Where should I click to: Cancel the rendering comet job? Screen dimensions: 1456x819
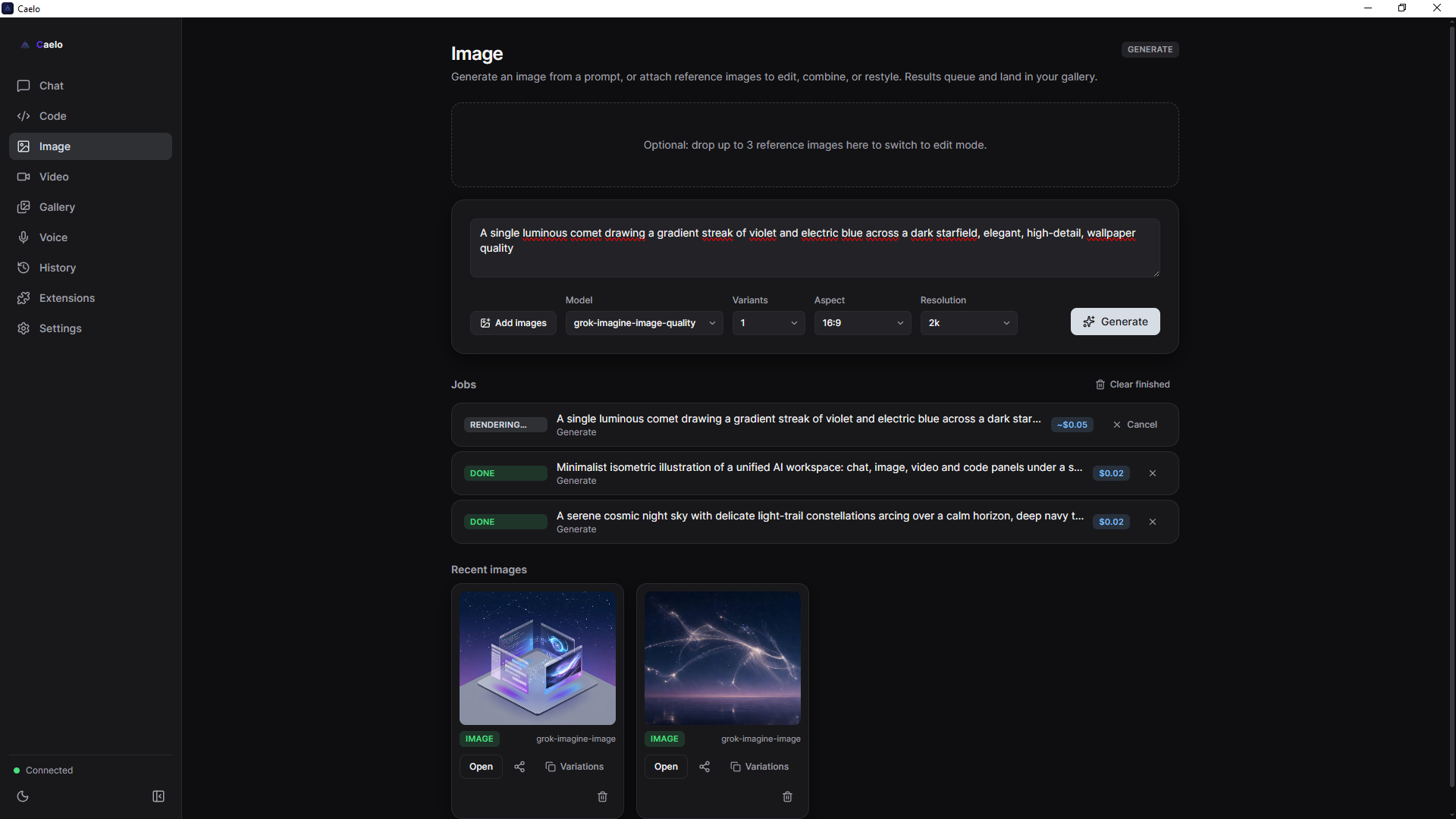1134,425
